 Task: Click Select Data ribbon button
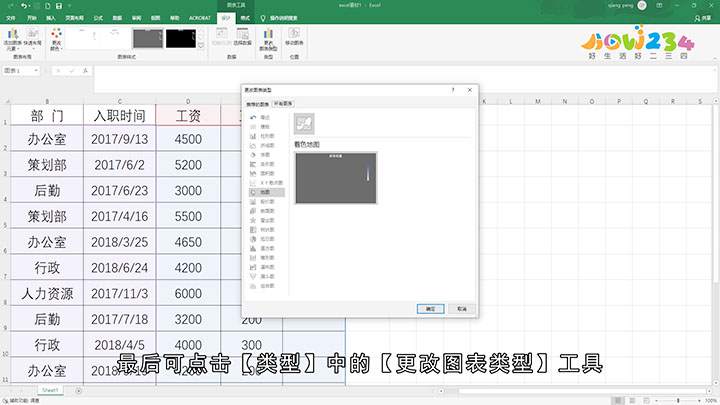(242, 37)
